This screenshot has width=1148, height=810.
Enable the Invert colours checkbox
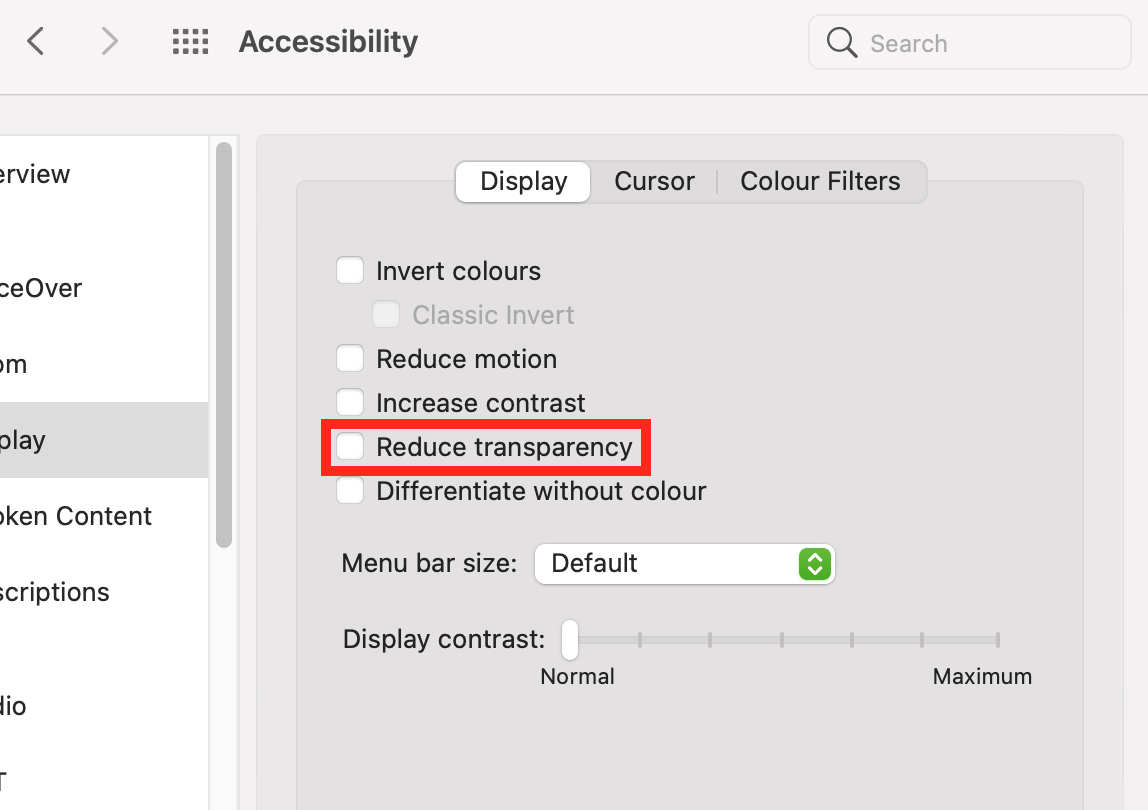350,270
